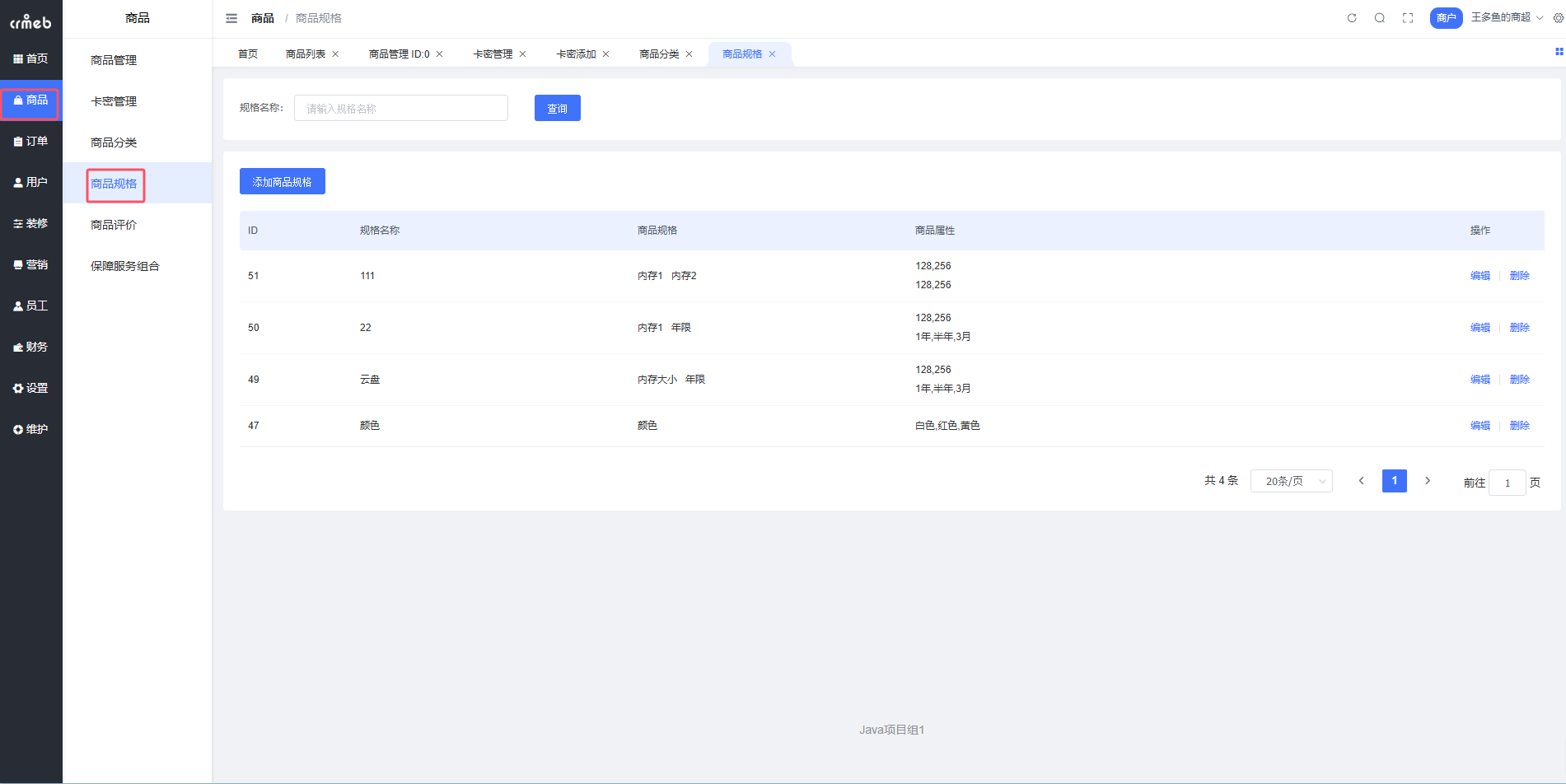Toggle fullscreen mode icon
The image size is (1566, 784).
pyautogui.click(x=1408, y=18)
